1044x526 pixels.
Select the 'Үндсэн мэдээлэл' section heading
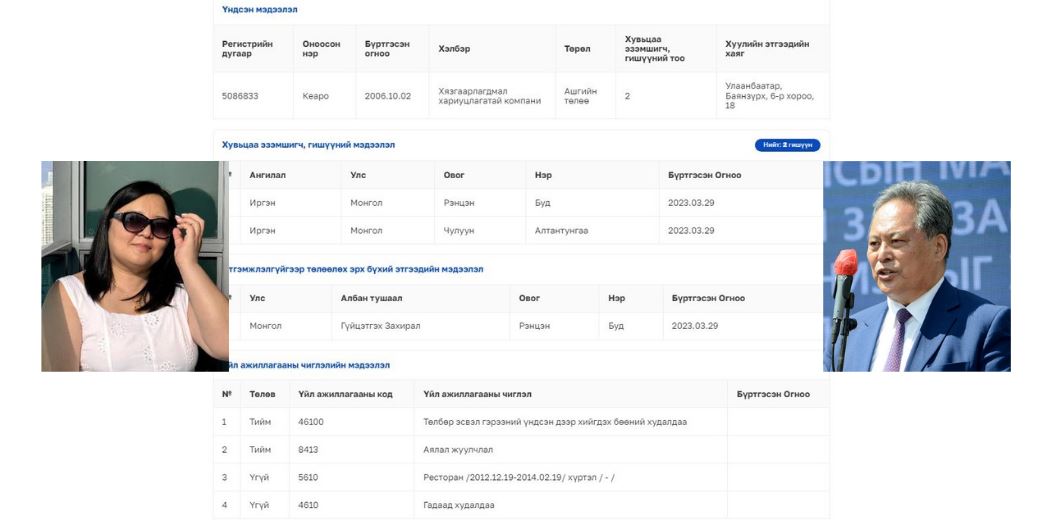(260, 9)
